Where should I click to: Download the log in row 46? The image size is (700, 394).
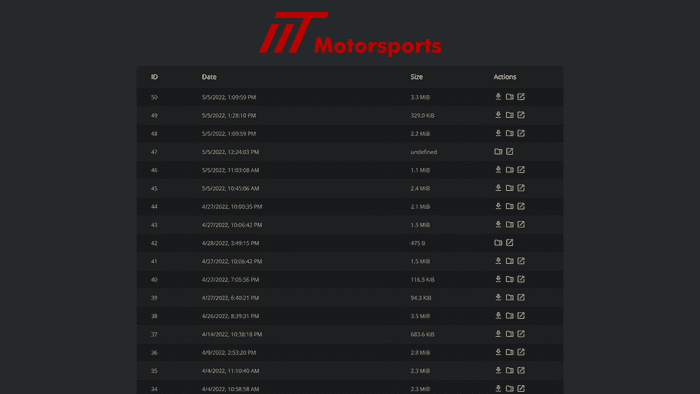coord(498,170)
